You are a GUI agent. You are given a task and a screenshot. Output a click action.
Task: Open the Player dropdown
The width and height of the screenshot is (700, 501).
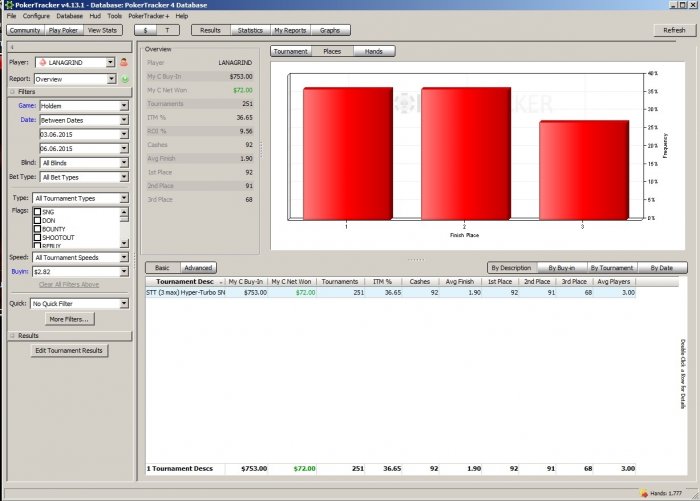click(x=110, y=63)
